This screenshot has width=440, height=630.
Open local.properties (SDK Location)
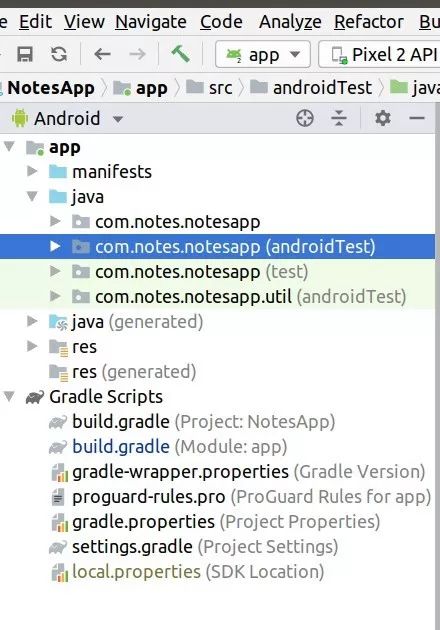tap(217, 572)
